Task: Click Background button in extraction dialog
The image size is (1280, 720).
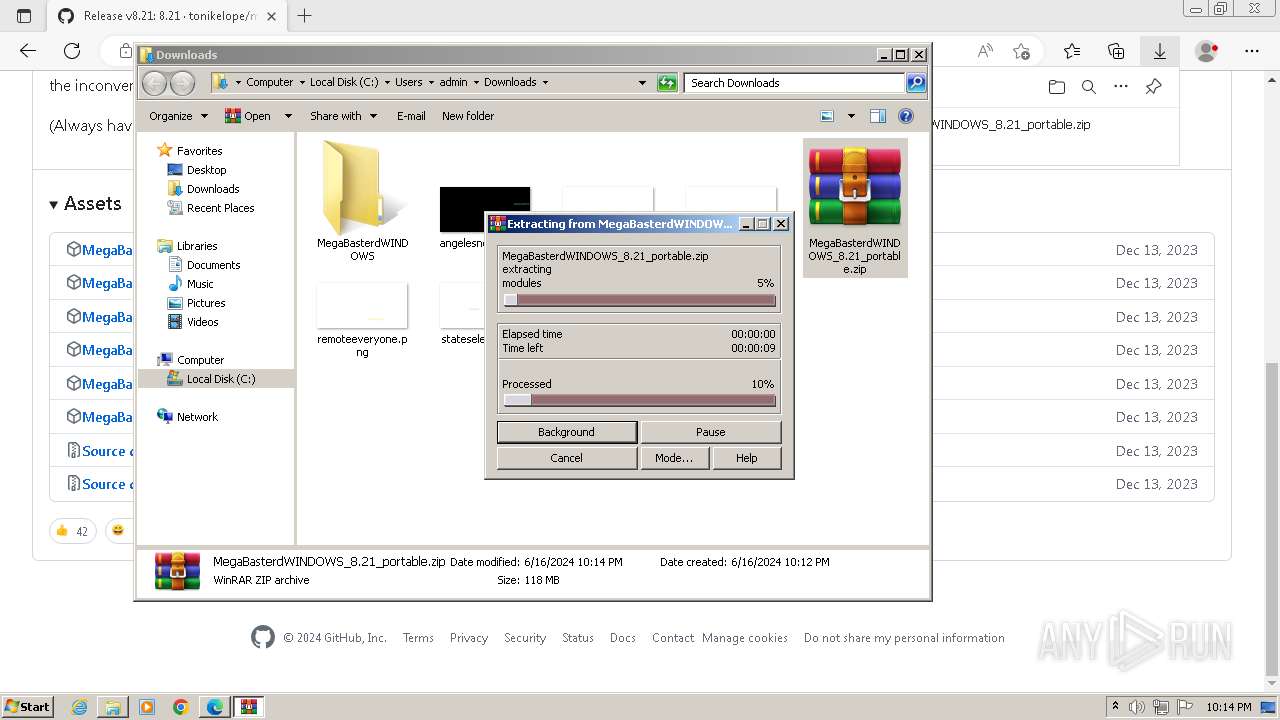Action: 566,432
